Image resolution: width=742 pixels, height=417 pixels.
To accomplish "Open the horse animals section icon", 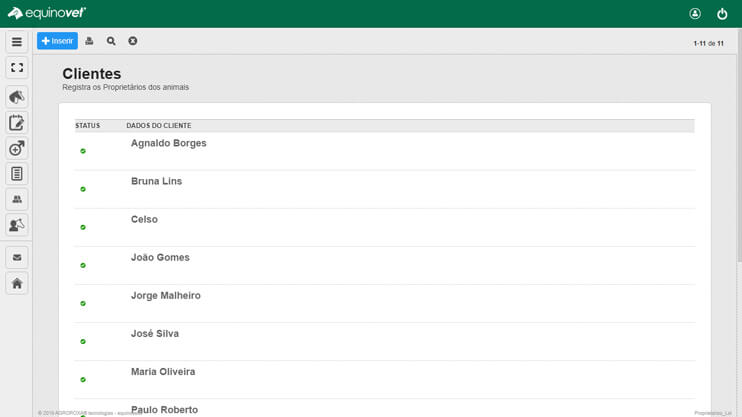I will [x=17, y=97].
